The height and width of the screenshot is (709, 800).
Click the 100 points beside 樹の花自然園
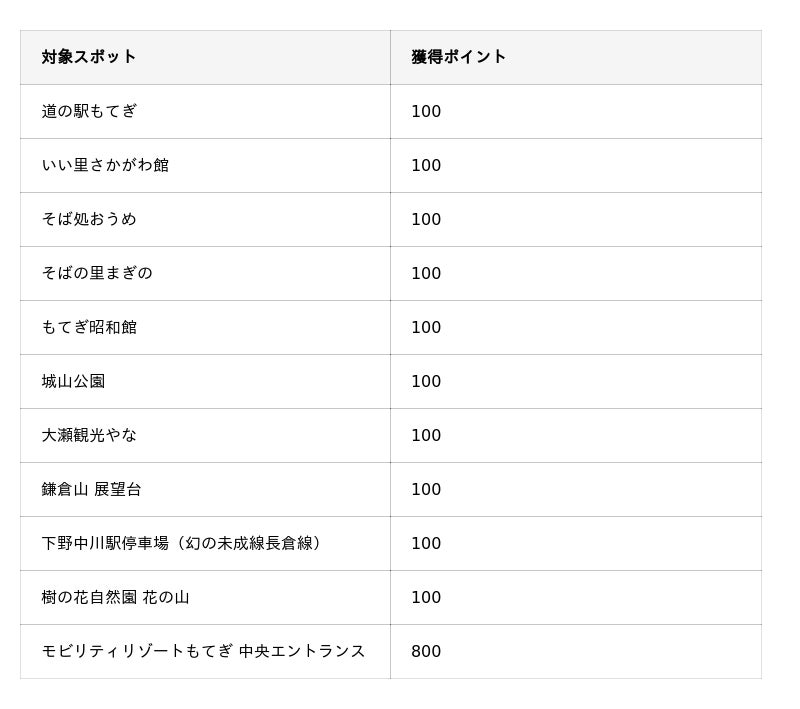point(426,598)
